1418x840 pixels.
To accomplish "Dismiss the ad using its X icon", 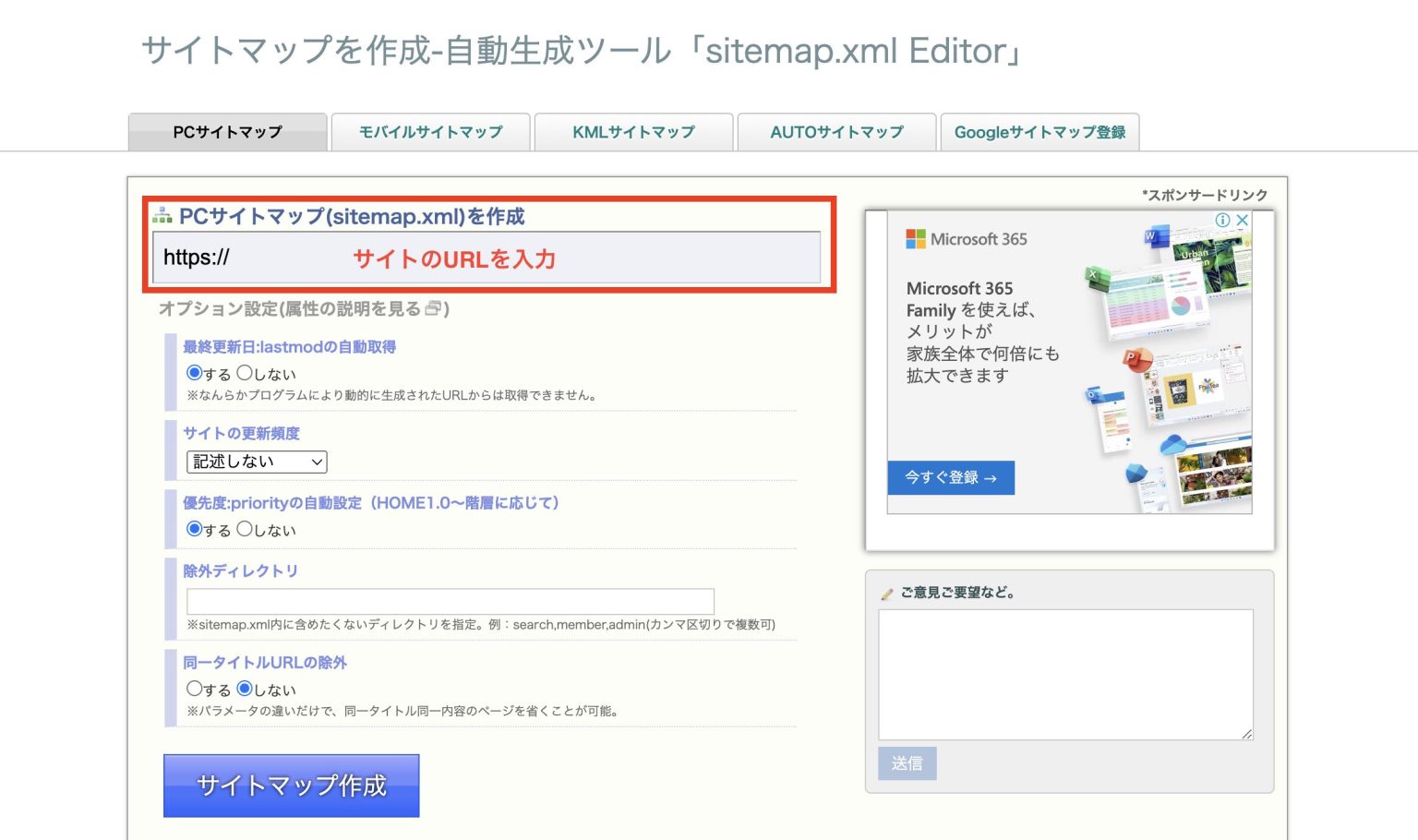I will point(1243,221).
